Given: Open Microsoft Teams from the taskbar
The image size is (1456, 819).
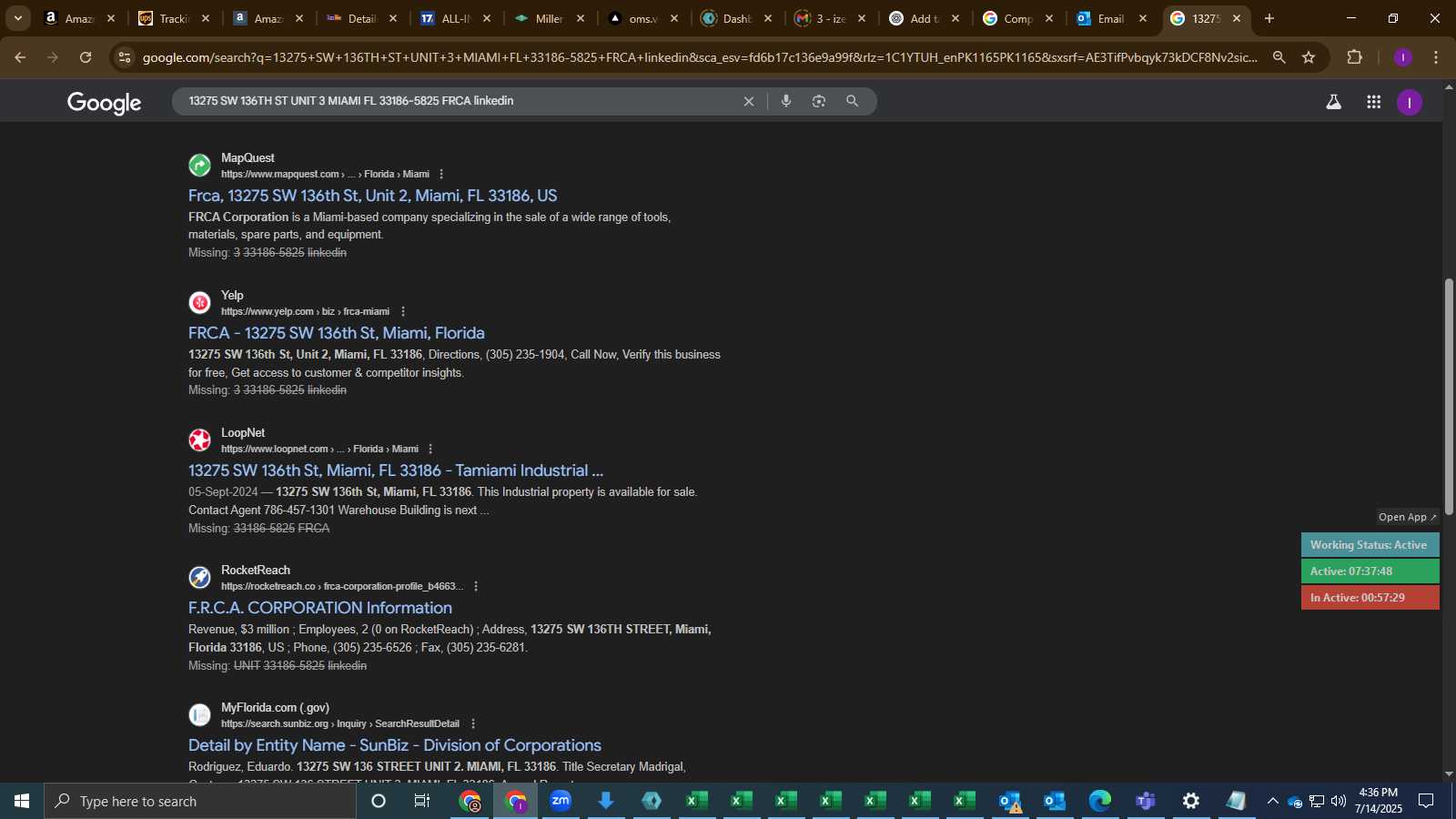Looking at the screenshot, I should click(1146, 801).
